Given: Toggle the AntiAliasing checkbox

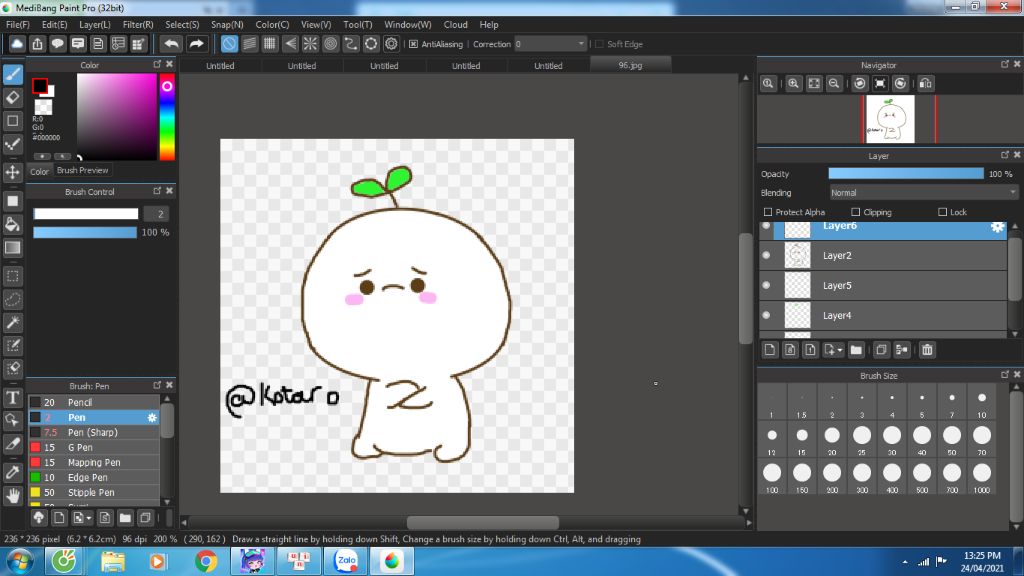Looking at the screenshot, I should (413, 44).
